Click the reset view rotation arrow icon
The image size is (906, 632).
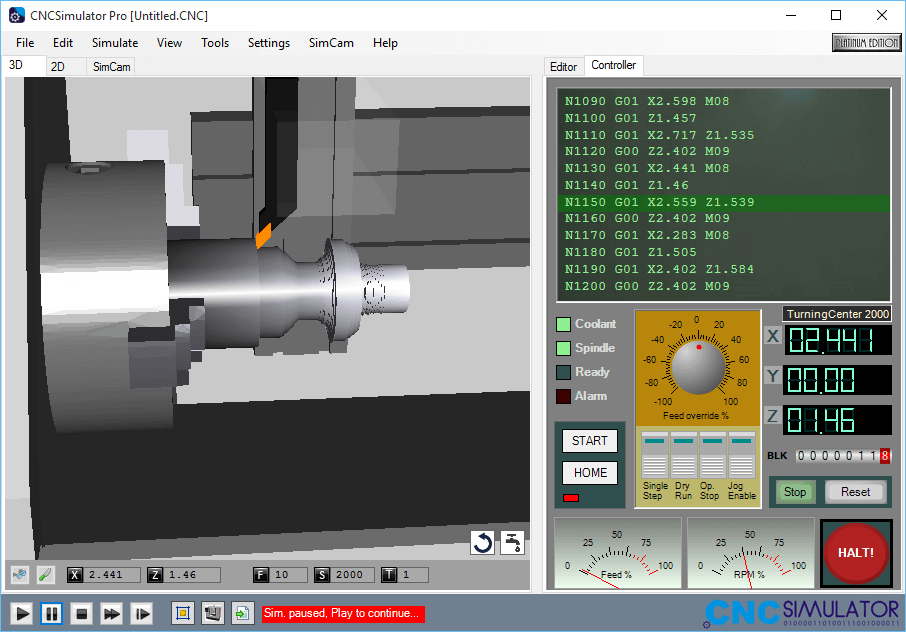(482, 543)
